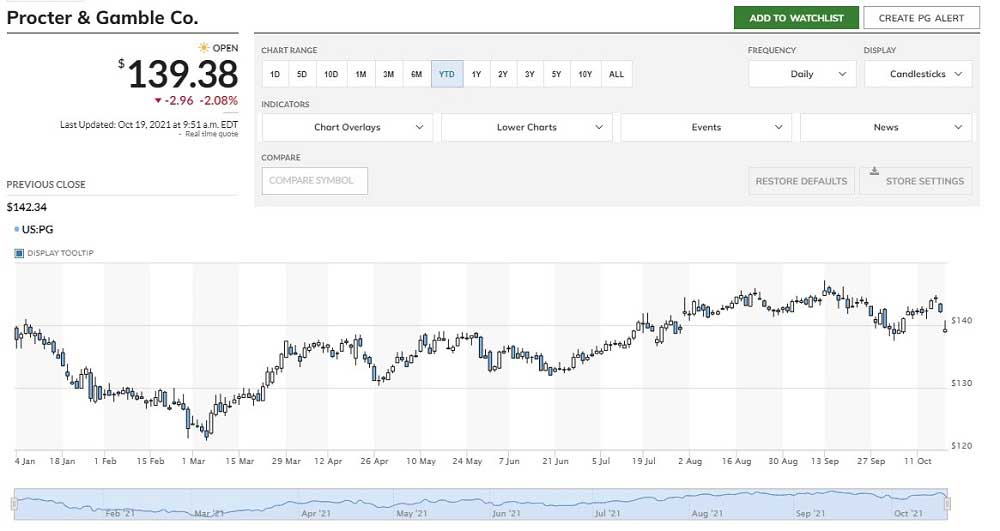Open the Candlesticks display dropdown
Viewport: 1000px width, 531px height.
click(918, 74)
